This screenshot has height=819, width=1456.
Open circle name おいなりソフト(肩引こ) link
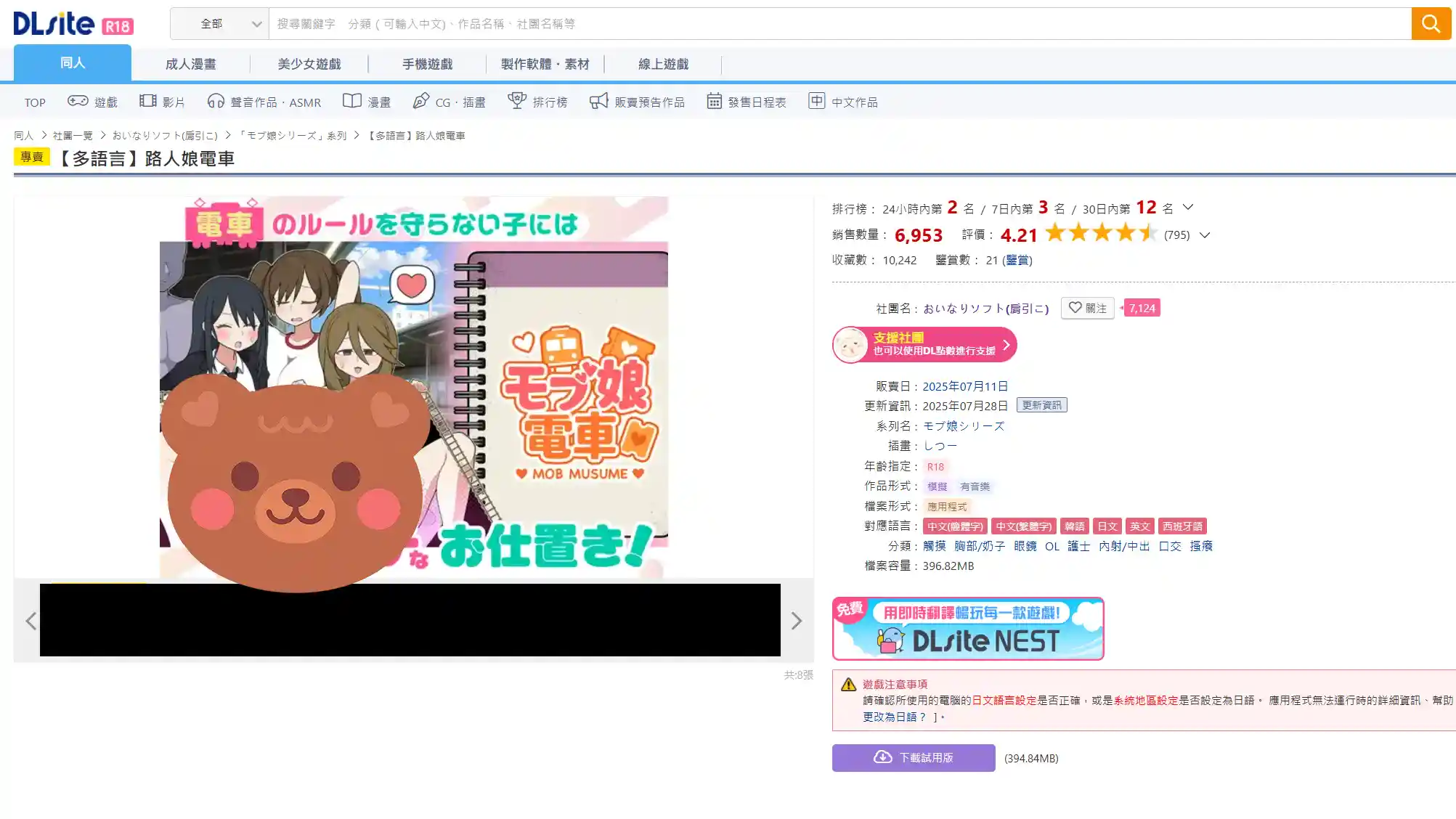pyautogui.click(x=985, y=309)
